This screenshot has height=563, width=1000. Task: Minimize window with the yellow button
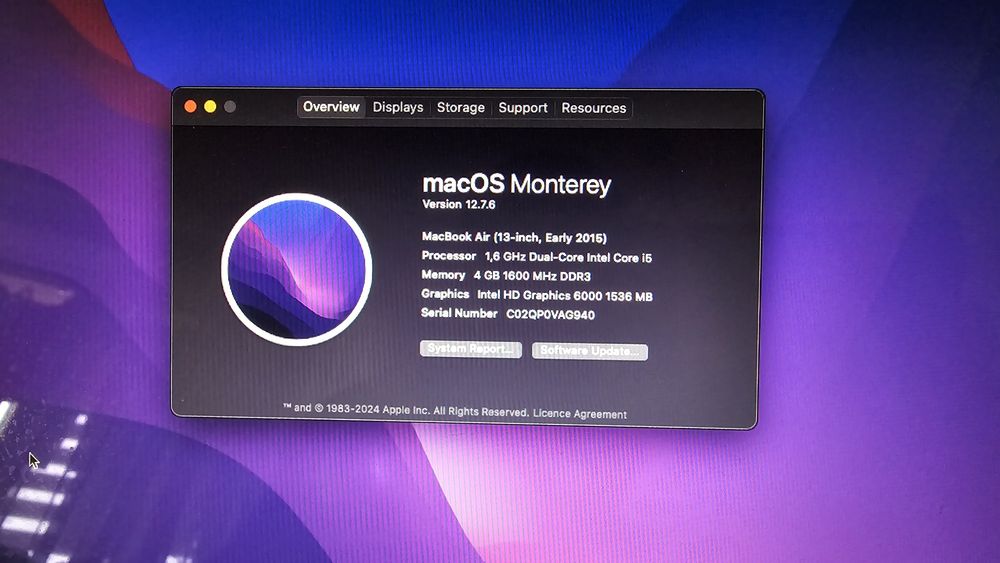(210, 106)
